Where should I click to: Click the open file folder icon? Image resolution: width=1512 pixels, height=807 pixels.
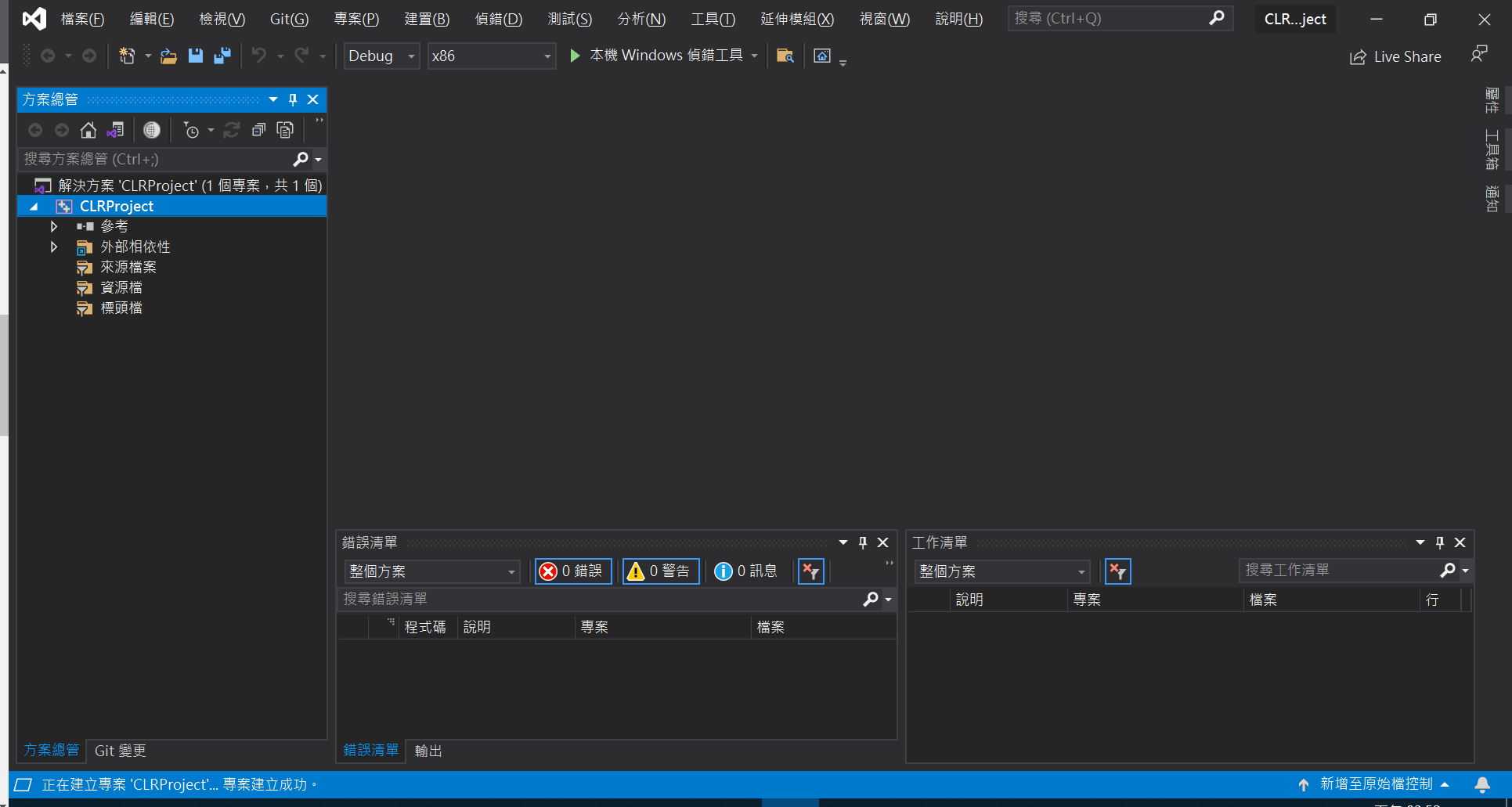click(x=168, y=56)
